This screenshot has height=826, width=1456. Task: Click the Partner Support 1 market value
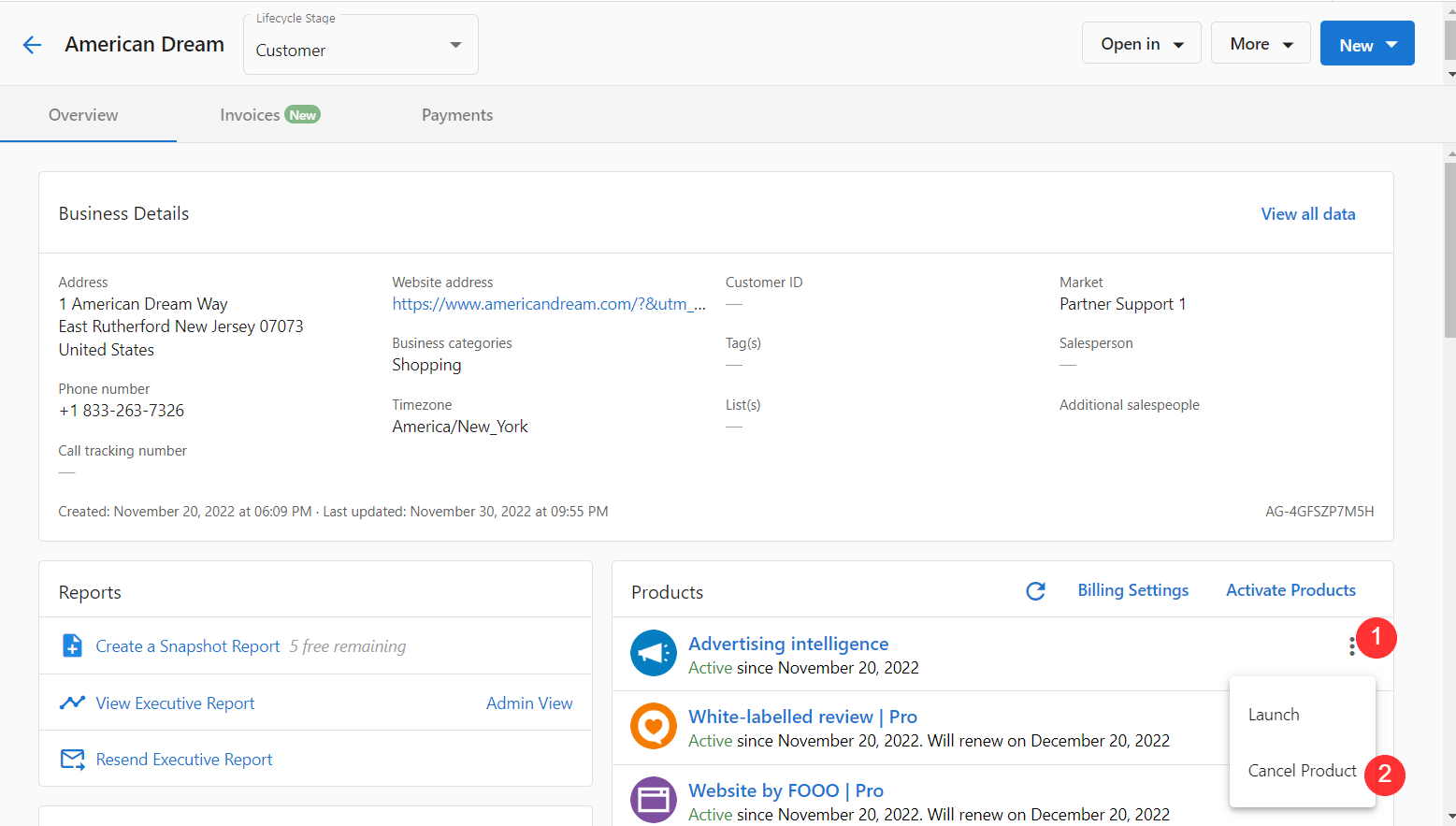(1122, 304)
